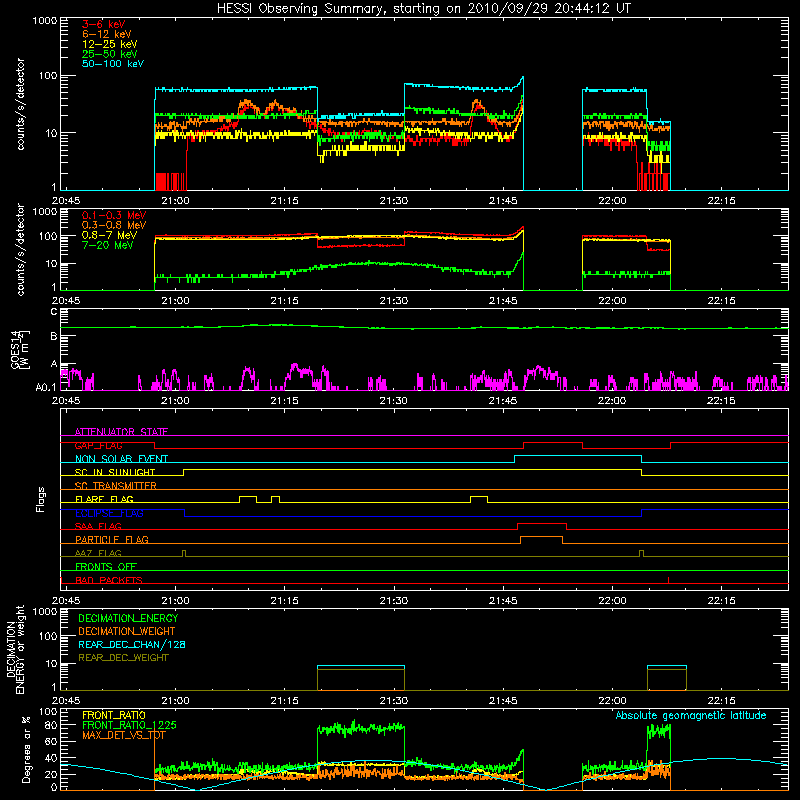Click the 22:15 tick under the decimation plot
The height and width of the screenshot is (800, 800).
721,701
